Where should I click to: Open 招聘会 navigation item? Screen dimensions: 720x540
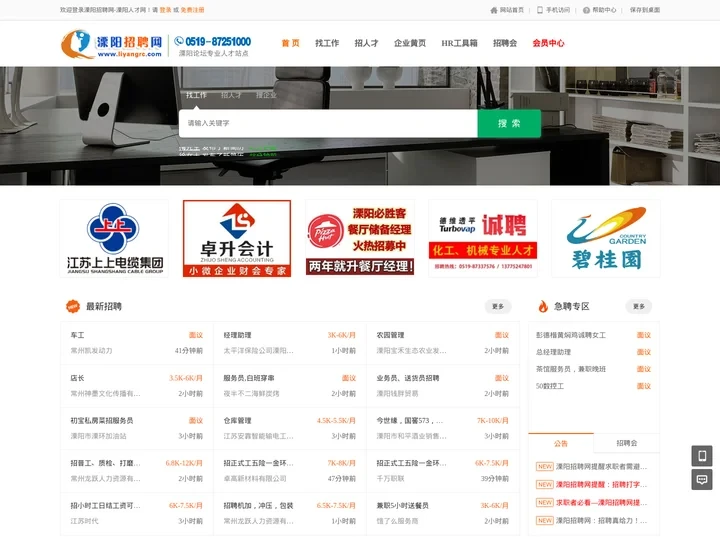pyautogui.click(x=505, y=43)
